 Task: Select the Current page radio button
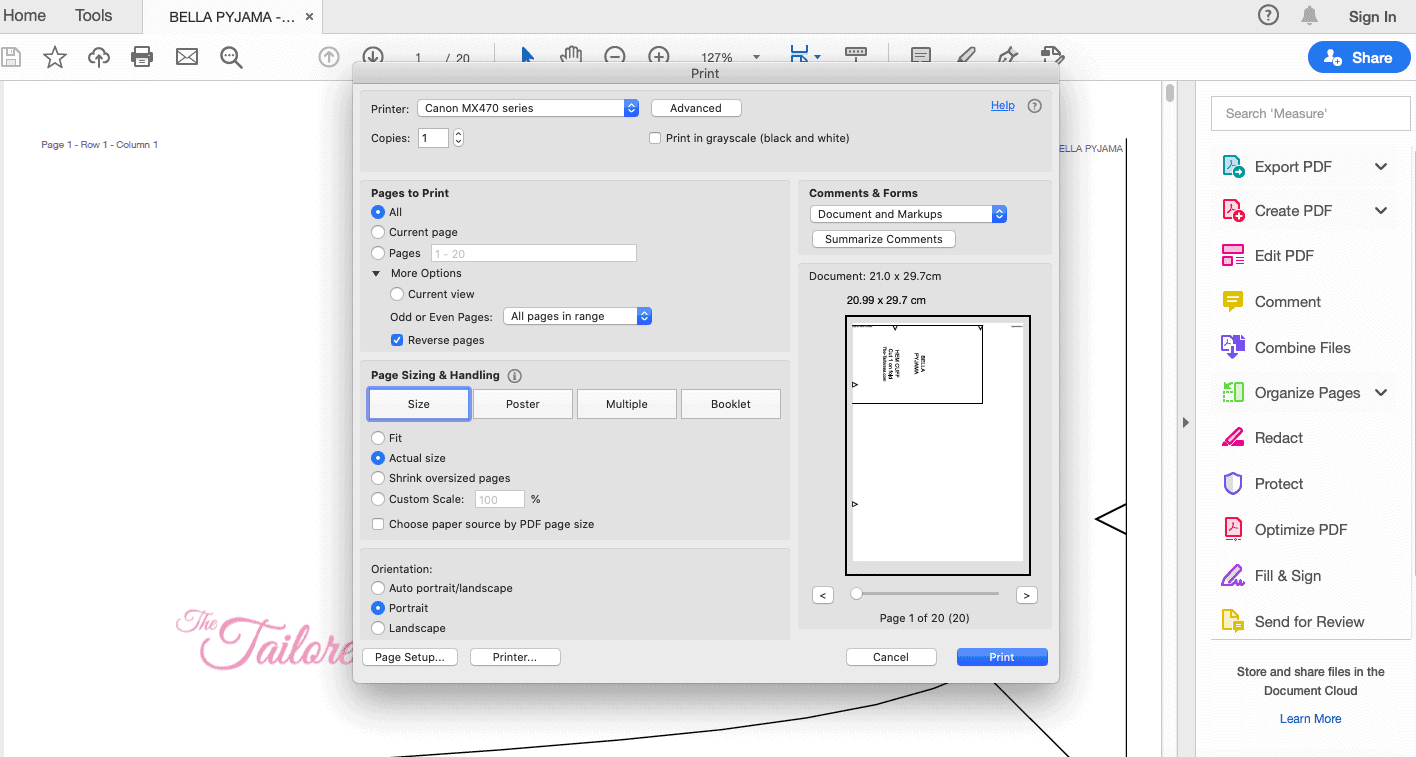click(x=378, y=232)
